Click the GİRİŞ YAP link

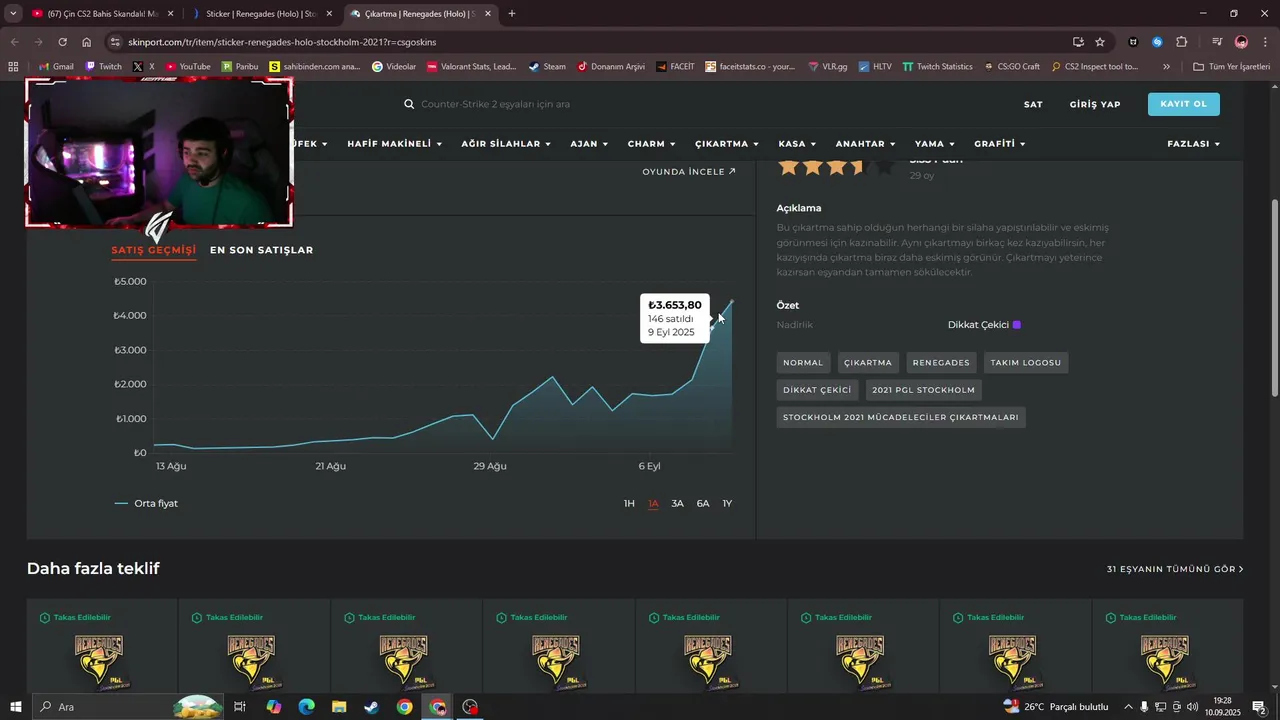click(x=1095, y=104)
